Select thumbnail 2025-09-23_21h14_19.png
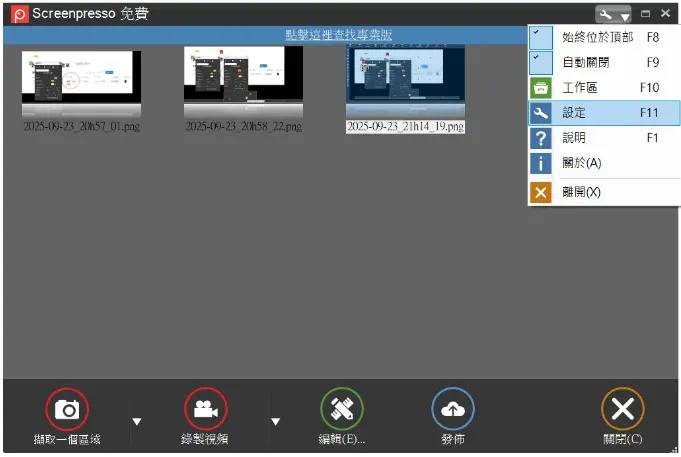The image size is (681, 457). coord(405,81)
